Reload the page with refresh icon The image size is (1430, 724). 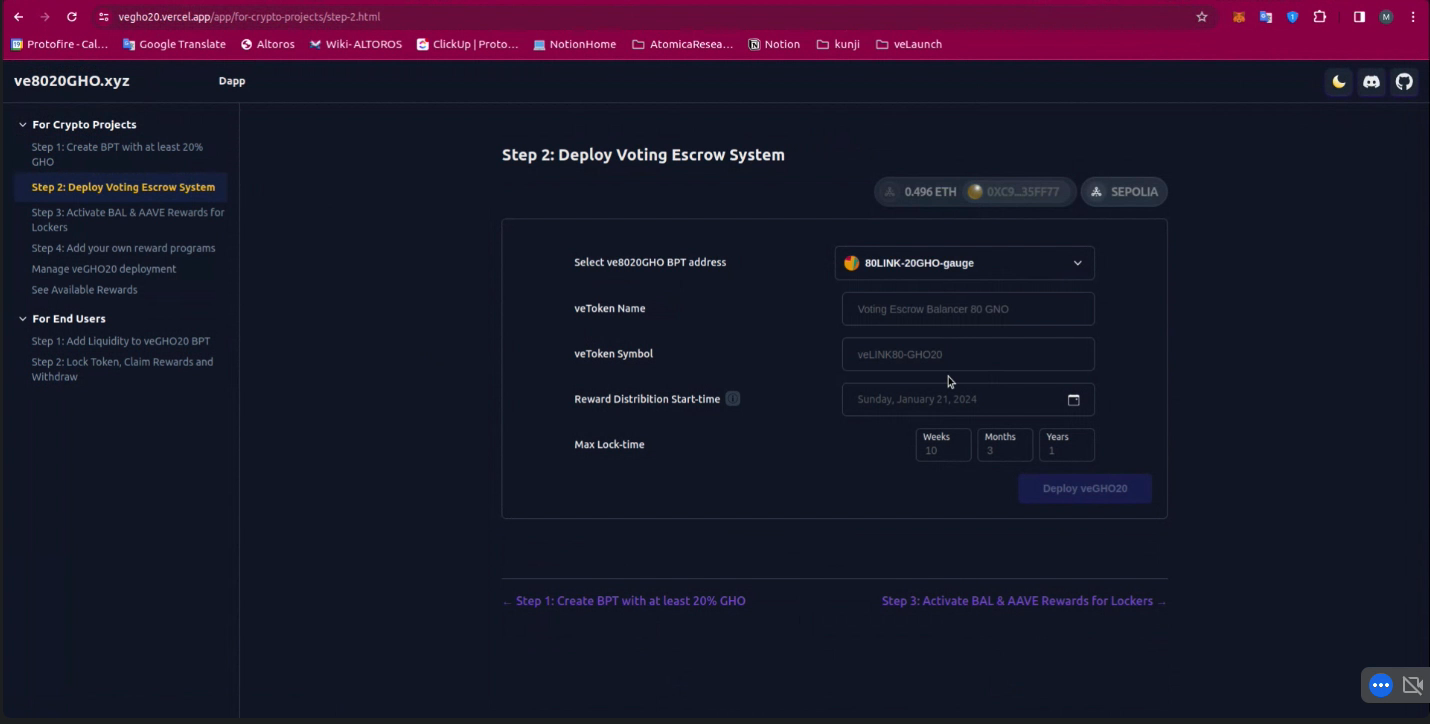tap(72, 17)
